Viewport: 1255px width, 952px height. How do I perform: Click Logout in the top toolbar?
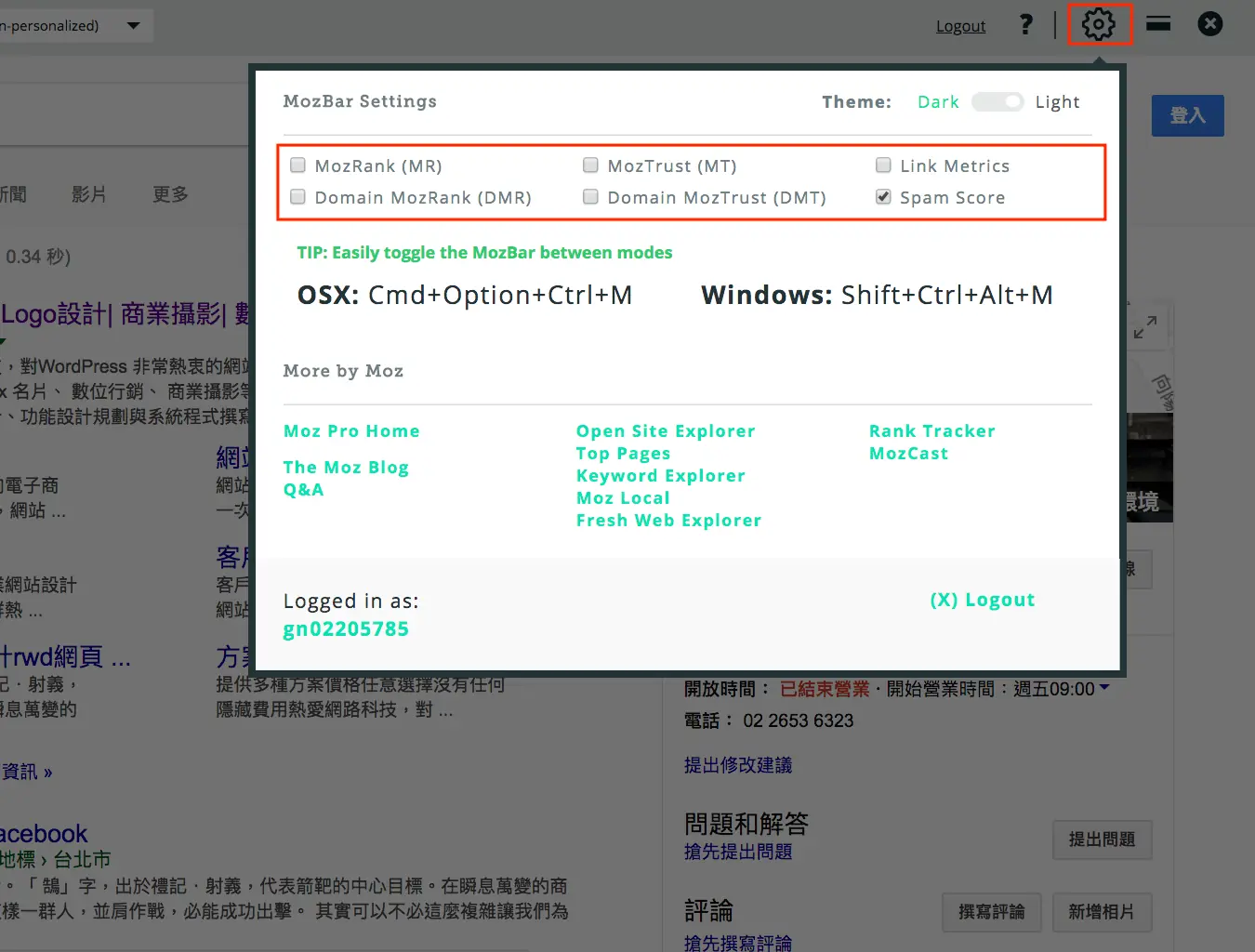pos(960,26)
